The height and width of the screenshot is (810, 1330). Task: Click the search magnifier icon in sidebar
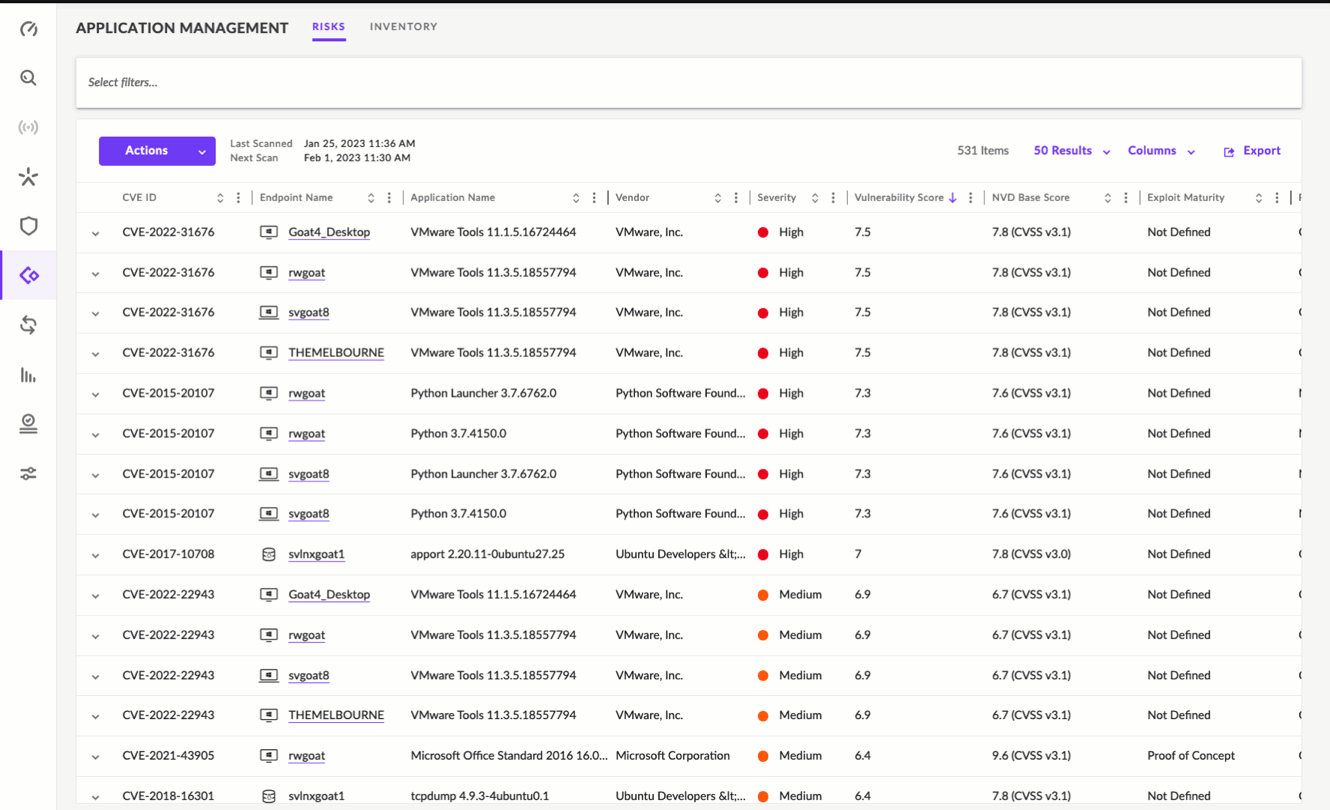28,78
